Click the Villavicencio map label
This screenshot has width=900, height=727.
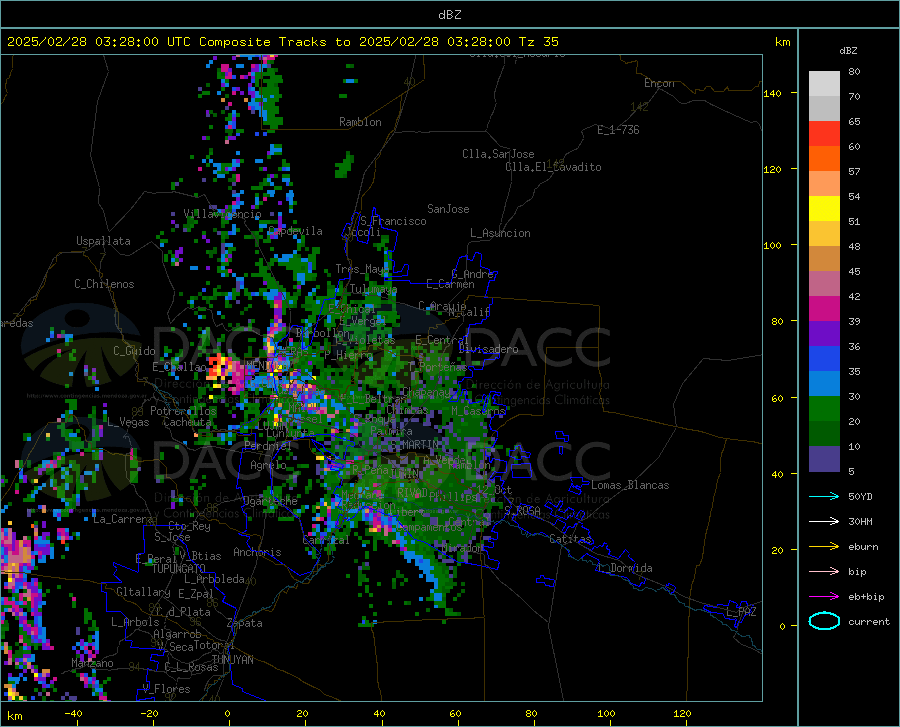pos(222,214)
